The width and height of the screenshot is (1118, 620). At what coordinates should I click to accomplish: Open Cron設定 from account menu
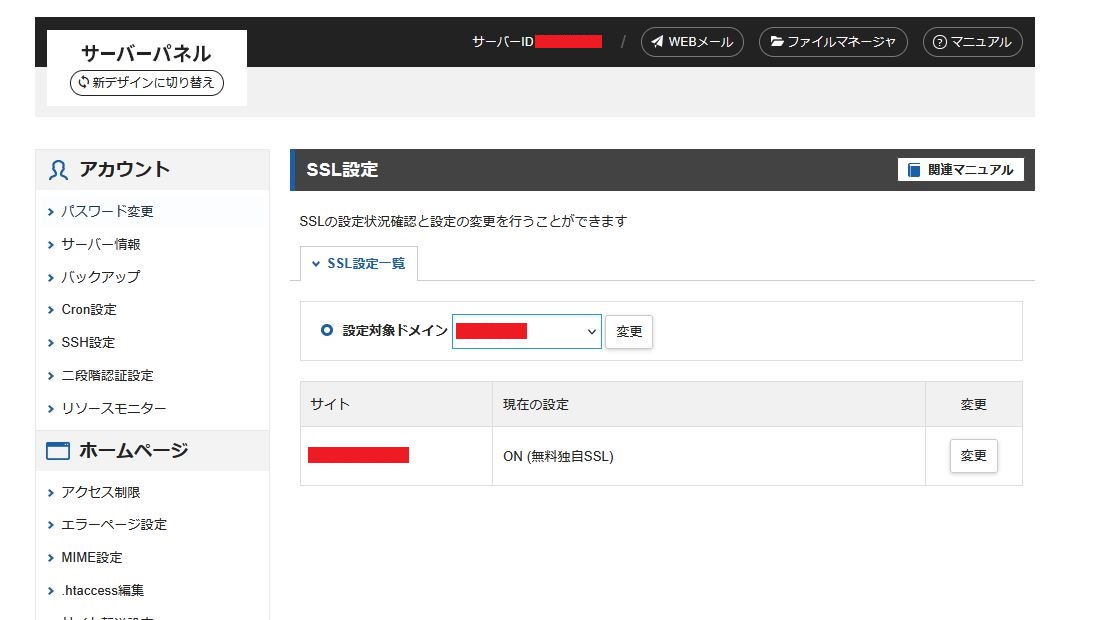tap(89, 310)
